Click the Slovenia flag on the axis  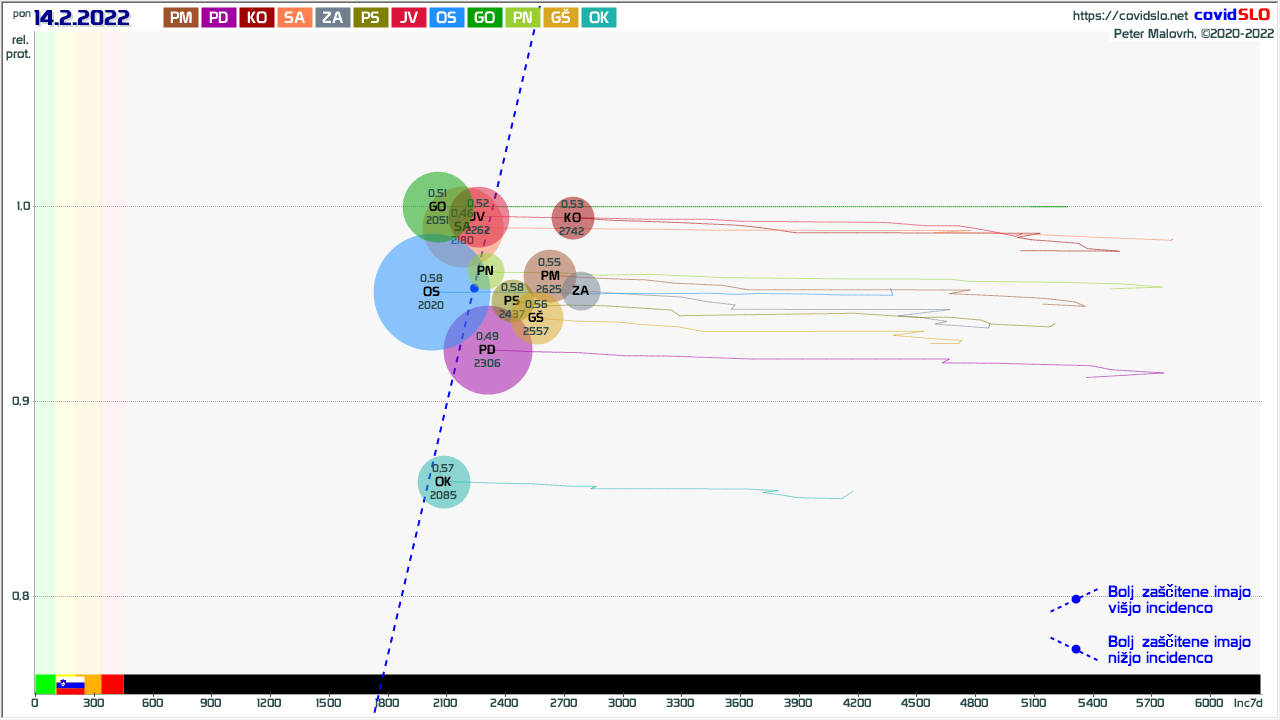(70, 685)
